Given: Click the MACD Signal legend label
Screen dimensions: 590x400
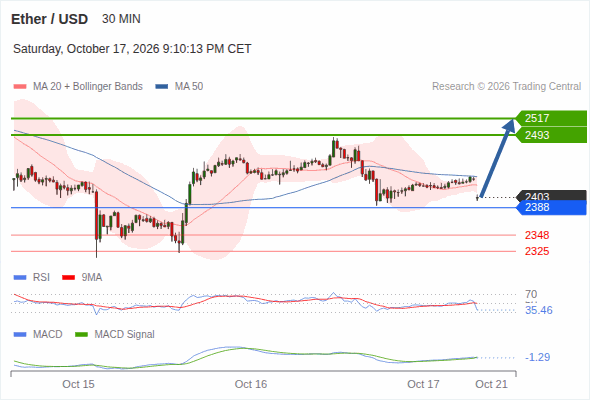Looking at the screenshot, I should 125,334.
